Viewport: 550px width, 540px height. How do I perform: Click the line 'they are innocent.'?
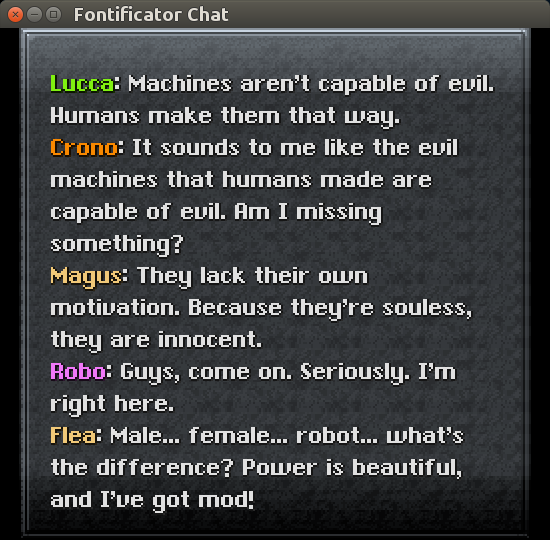(x=156, y=341)
